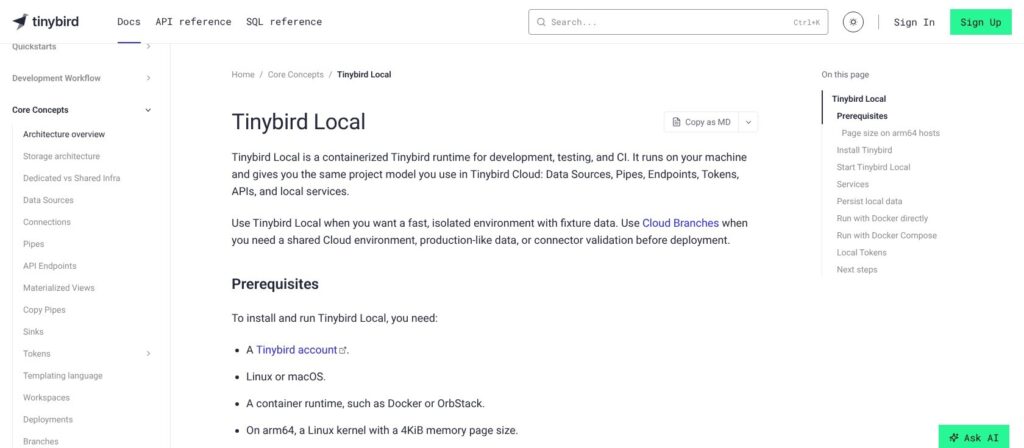Viewport: 1024px width, 448px height.
Task: Toggle the light/dark theme sun icon
Action: pyautogui.click(x=853, y=22)
